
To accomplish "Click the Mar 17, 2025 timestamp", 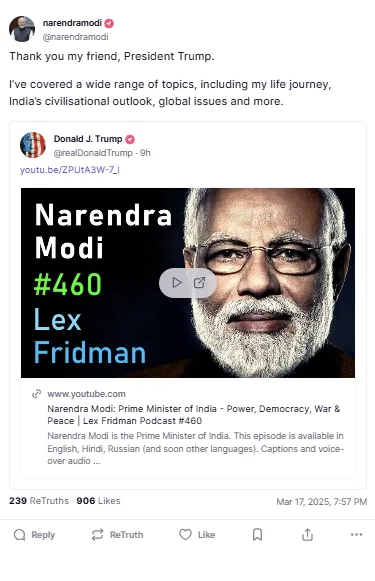I will coord(322,502).
